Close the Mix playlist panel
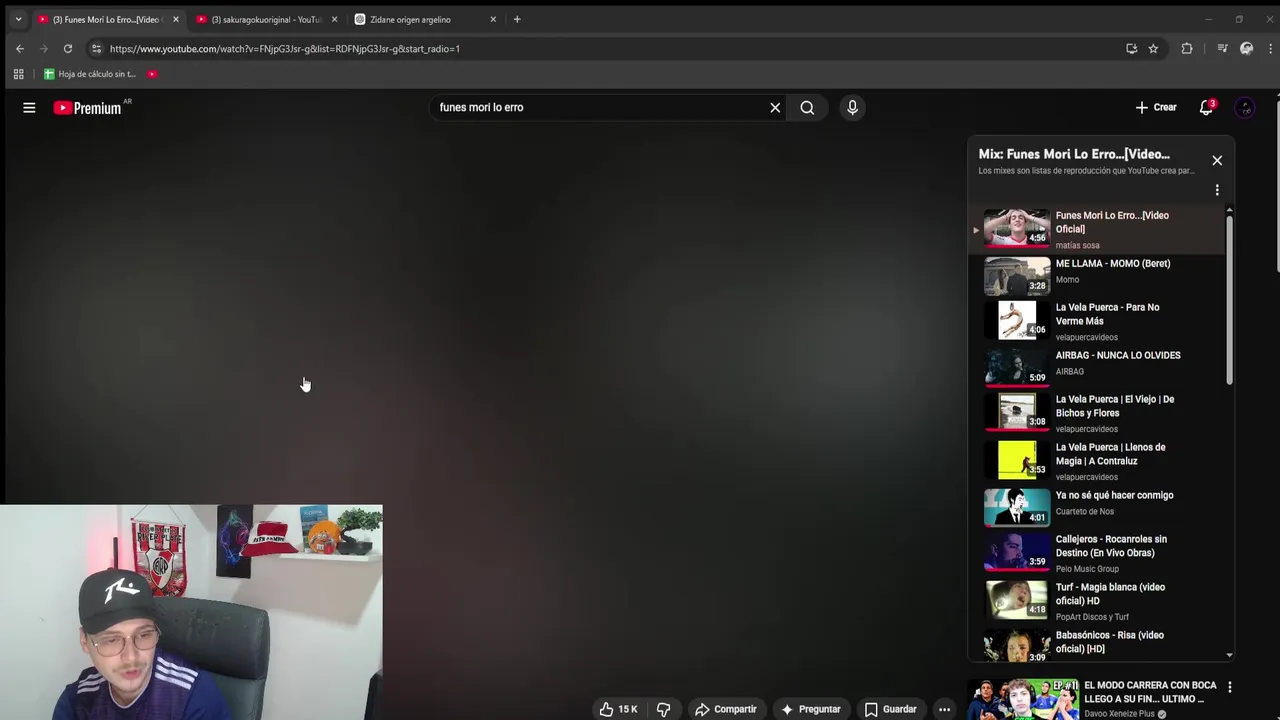The width and height of the screenshot is (1280, 720). (1217, 160)
